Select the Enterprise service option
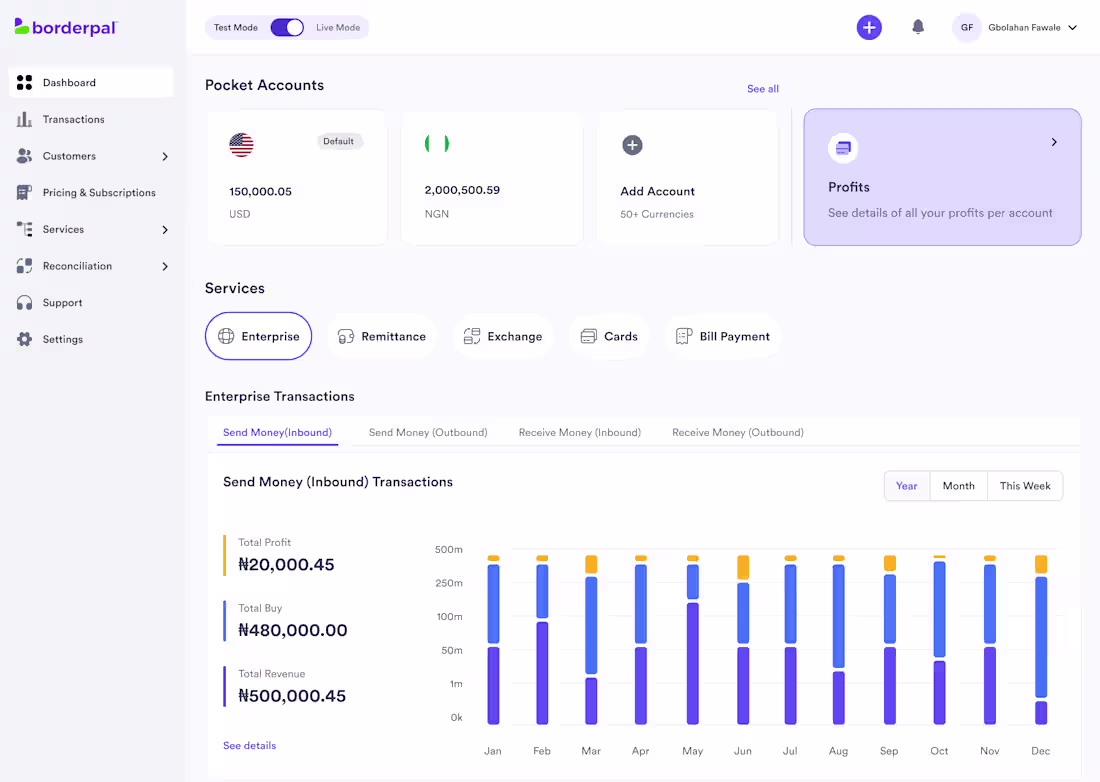 pos(258,336)
